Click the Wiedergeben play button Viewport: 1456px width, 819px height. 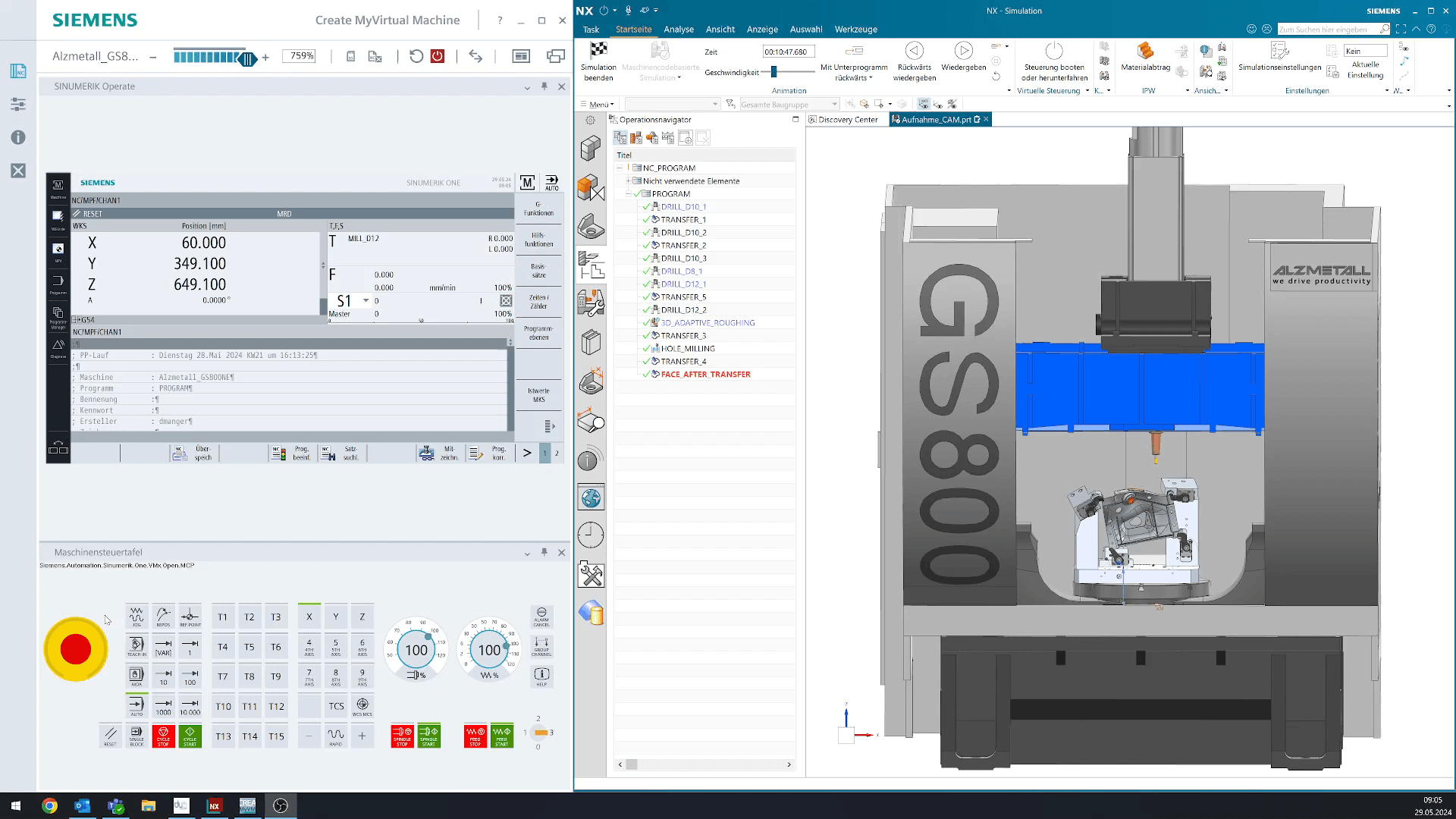[x=963, y=50]
